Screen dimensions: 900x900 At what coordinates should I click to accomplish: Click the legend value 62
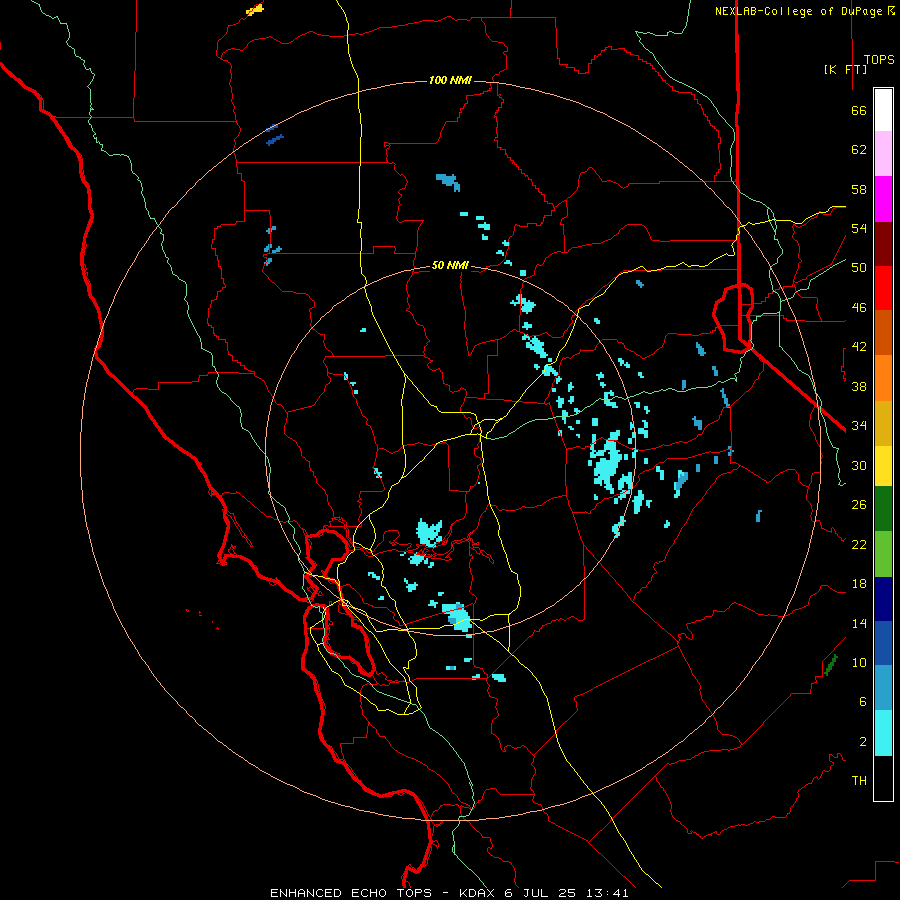point(859,150)
